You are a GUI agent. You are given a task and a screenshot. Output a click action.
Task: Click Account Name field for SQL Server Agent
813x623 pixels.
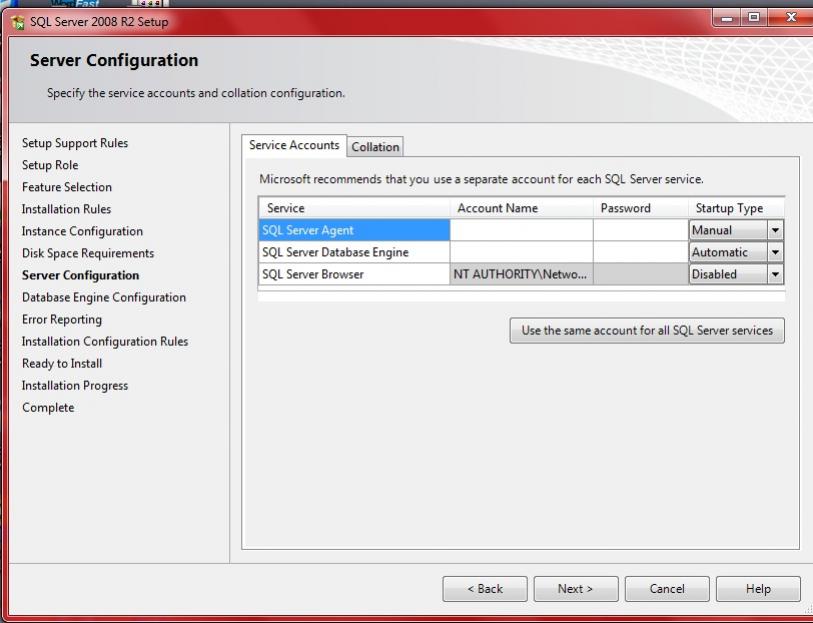click(x=521, y=230)
